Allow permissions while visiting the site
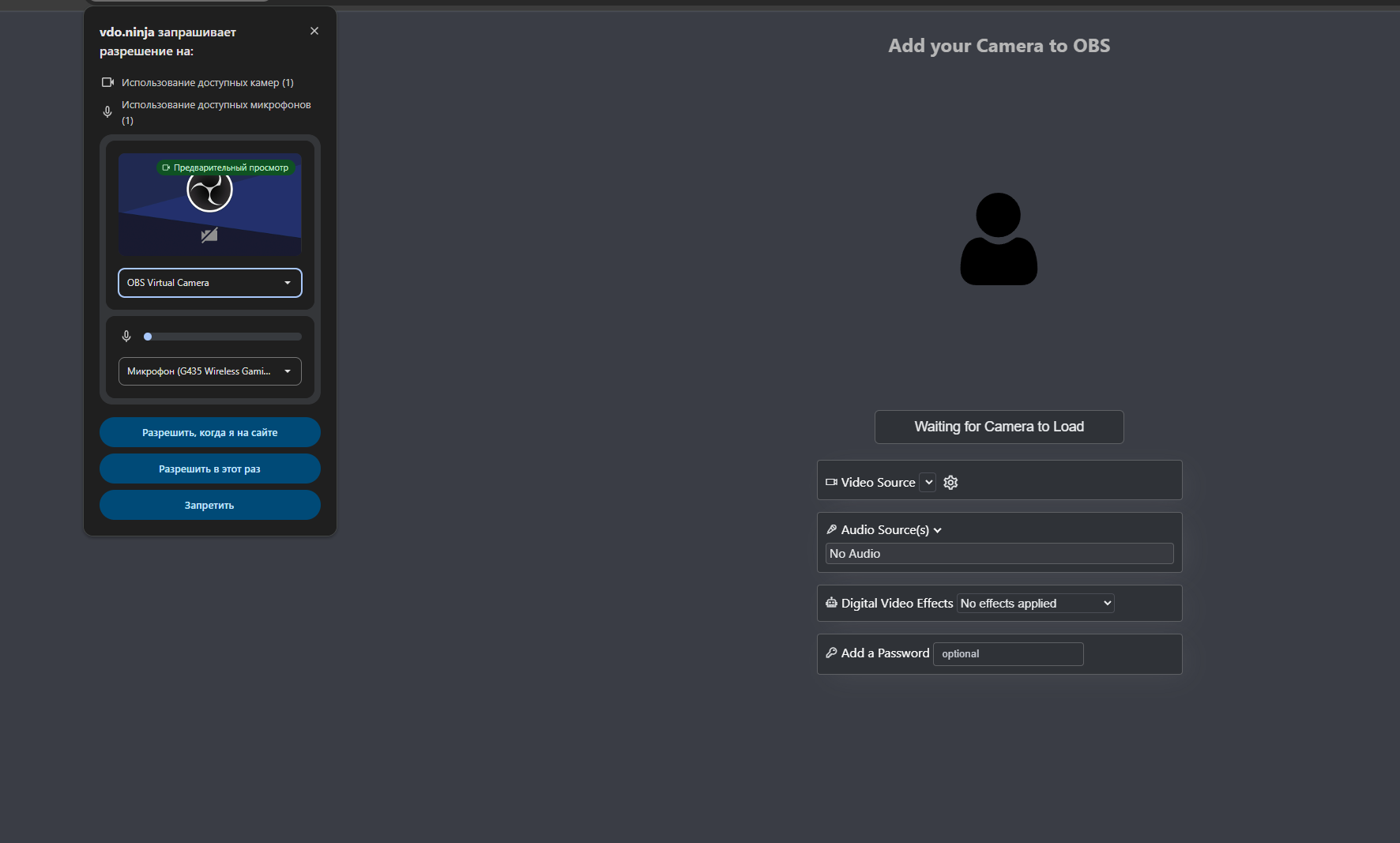Image resolution: width=1400 pixels, height=843 pixels. click(210, 432)
